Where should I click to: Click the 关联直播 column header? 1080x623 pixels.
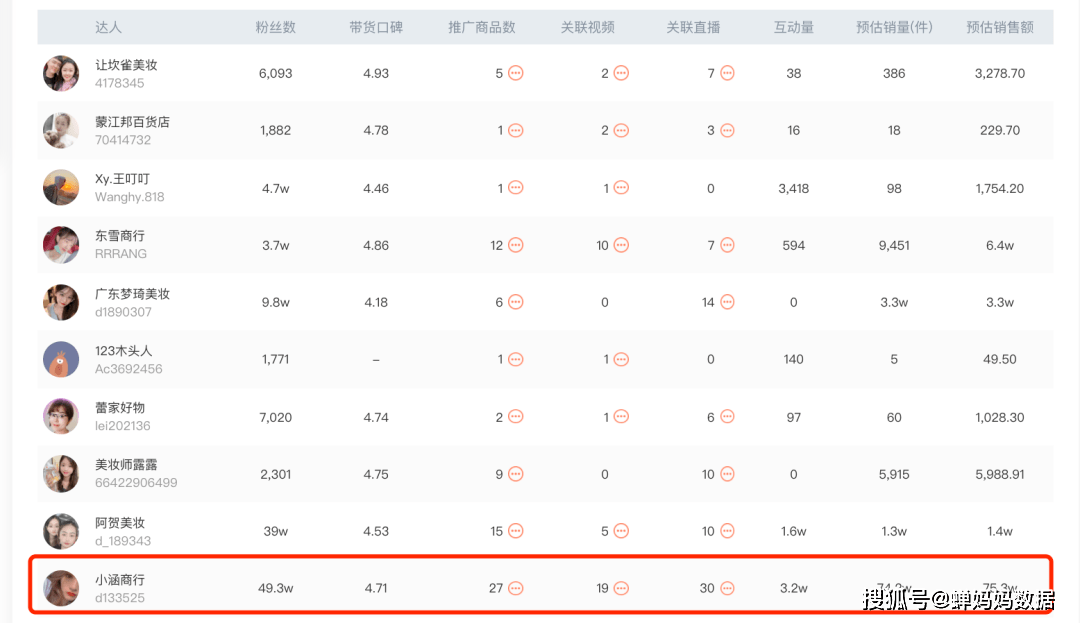pyautogui.click(x=693, y=27)
